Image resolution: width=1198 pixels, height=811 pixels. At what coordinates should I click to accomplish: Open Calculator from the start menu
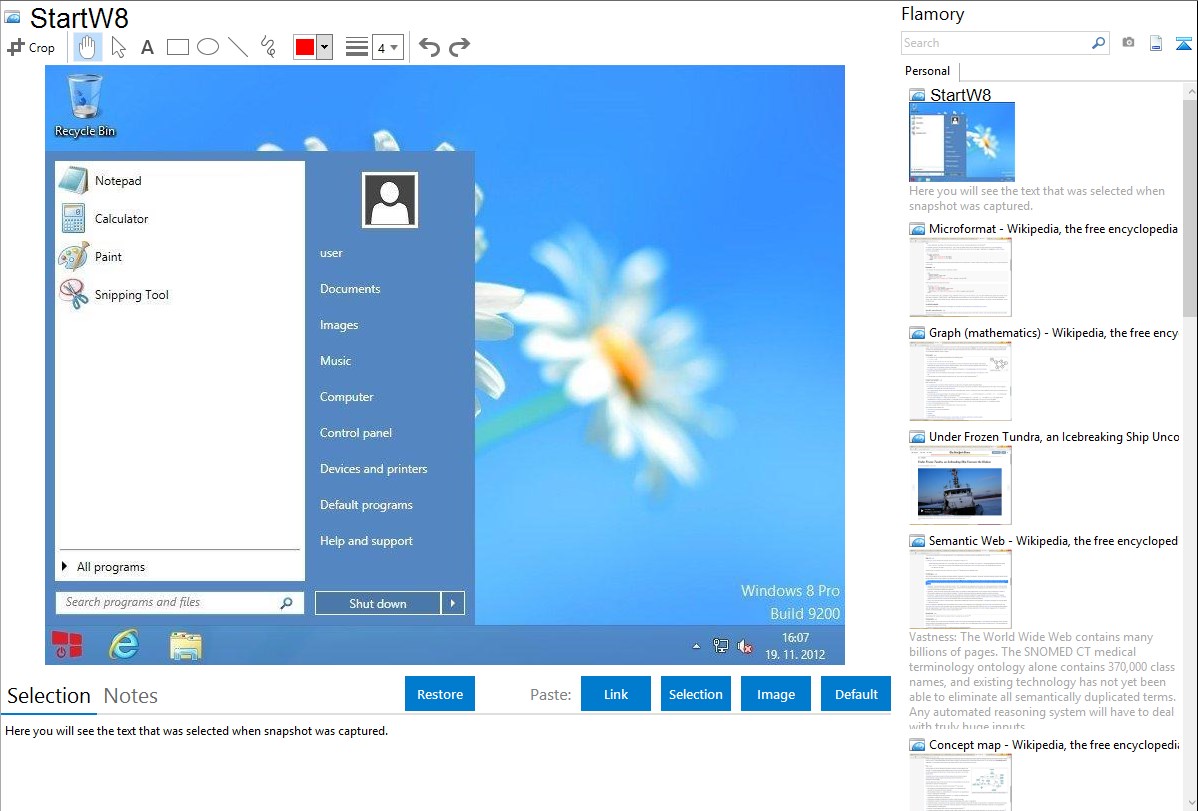[180, 219]
